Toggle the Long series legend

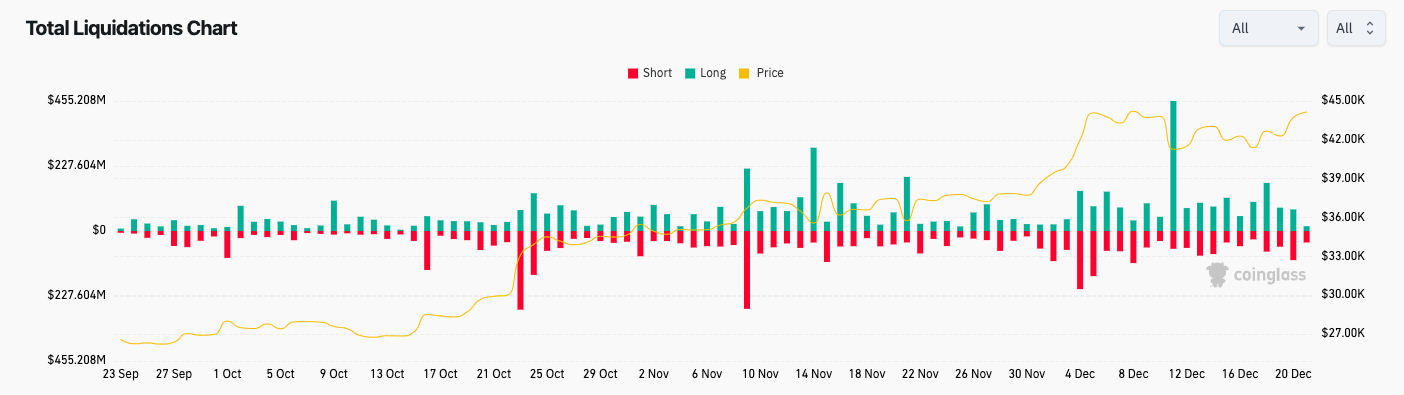pyautogui.click(x=704, y=73)
